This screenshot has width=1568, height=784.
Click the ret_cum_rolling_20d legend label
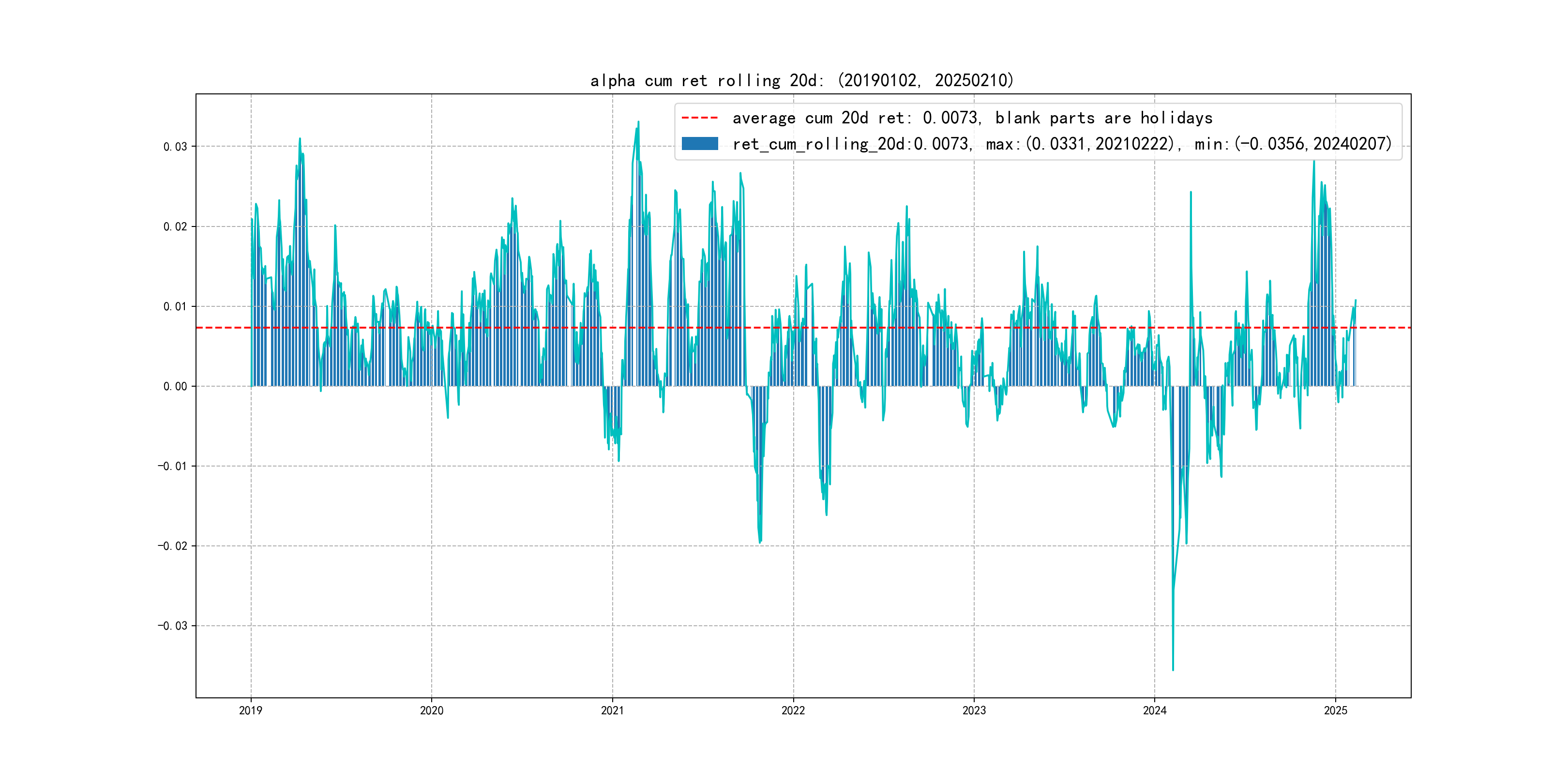pos(1062,144)
